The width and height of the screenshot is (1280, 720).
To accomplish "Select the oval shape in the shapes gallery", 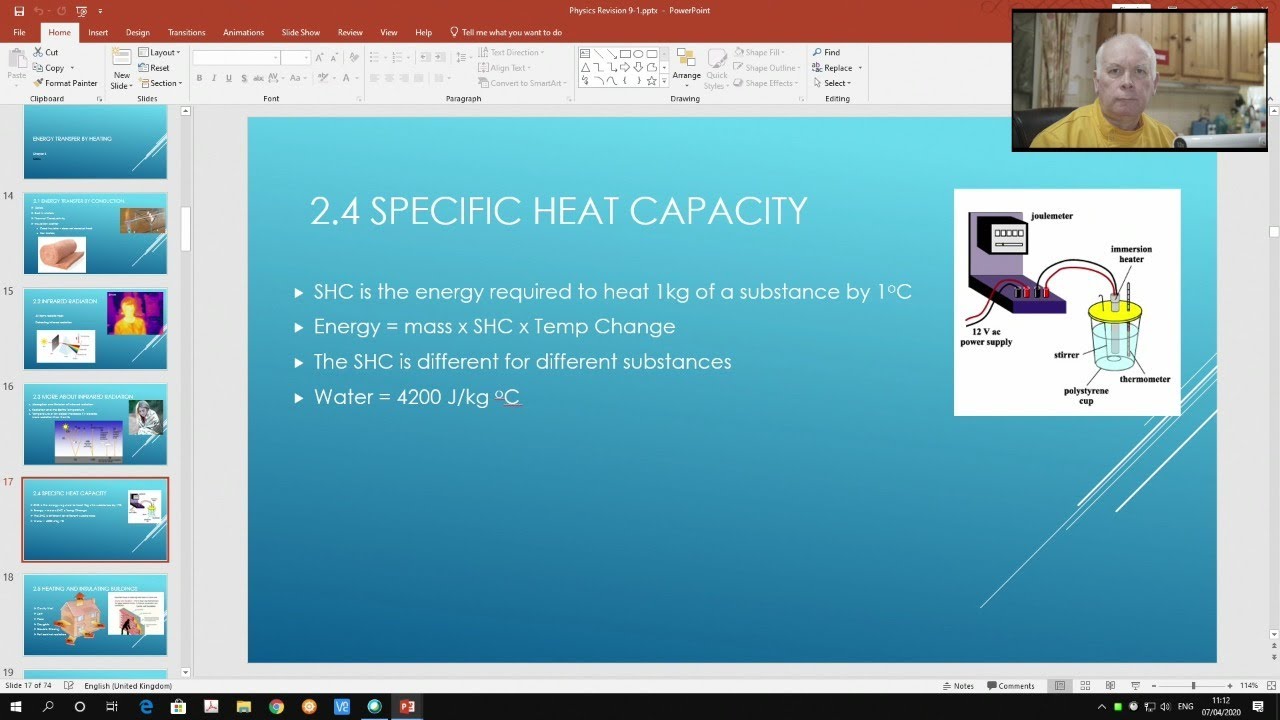I will pyautogui.click(x=638, y=54).
